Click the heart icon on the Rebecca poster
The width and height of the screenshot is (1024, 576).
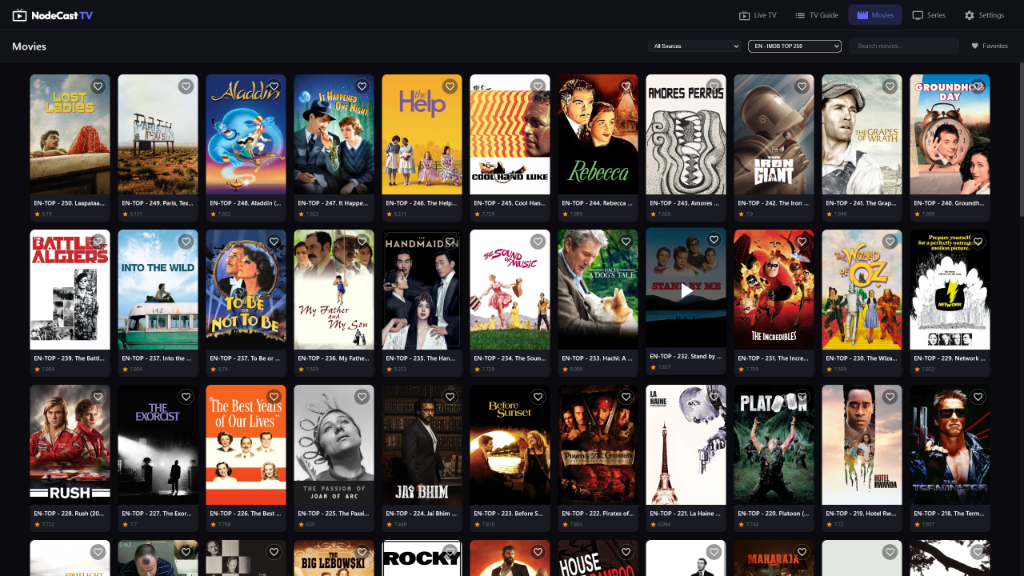(625, 86)
